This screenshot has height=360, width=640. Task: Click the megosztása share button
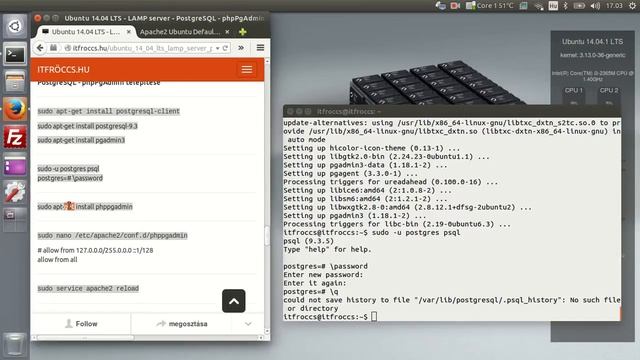(x=182, y=324)
